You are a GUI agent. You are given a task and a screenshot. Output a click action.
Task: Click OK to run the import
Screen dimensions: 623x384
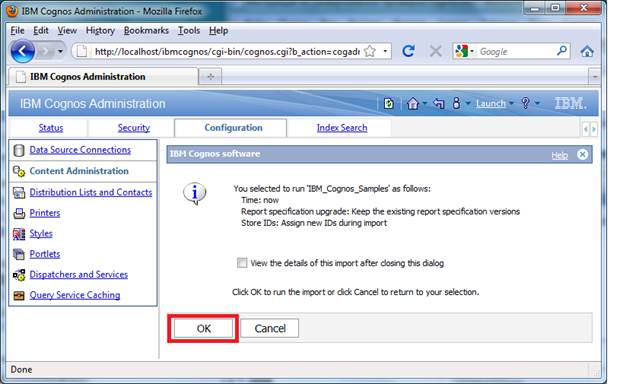click(x=203, y=328)
